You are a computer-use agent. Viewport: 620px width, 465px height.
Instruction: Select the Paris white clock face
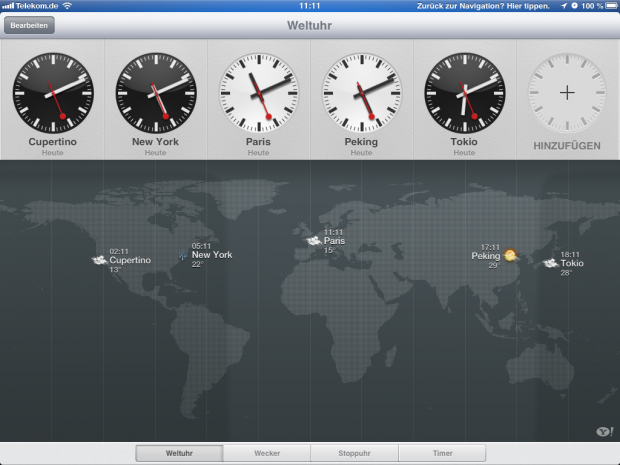[x=259, y=93]
